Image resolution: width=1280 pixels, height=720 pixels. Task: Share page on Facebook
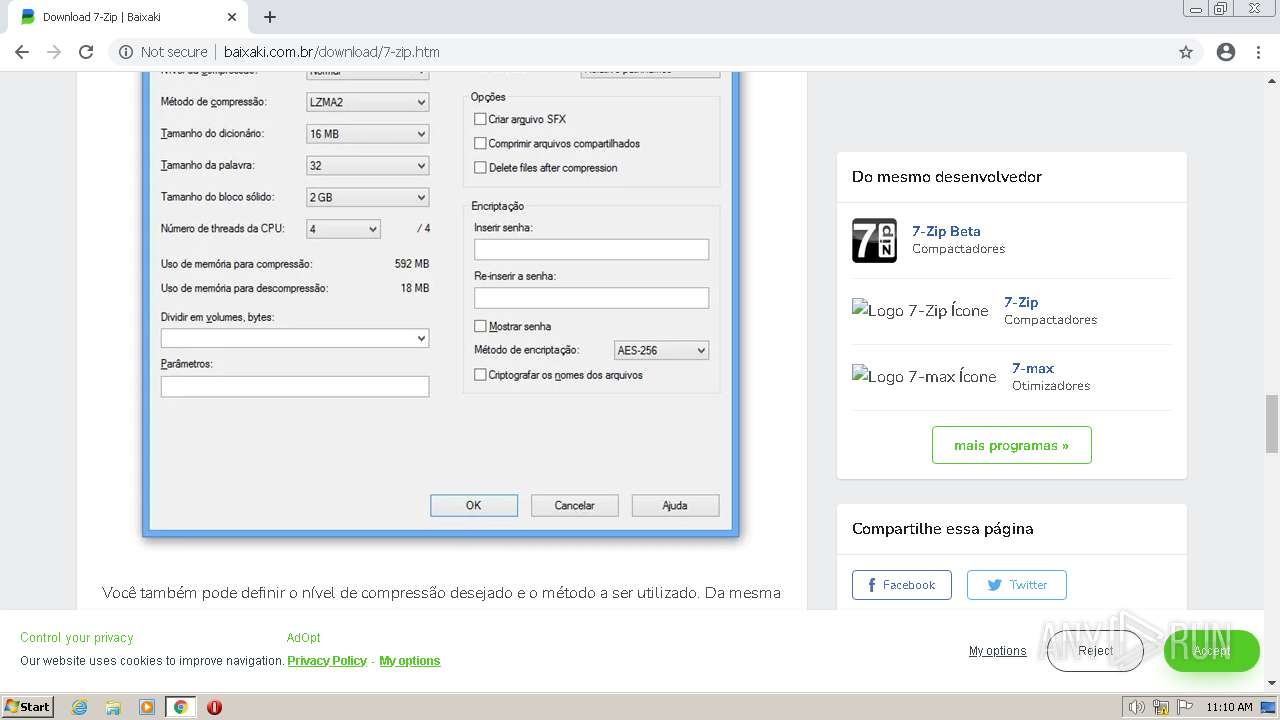click(902, 585)
